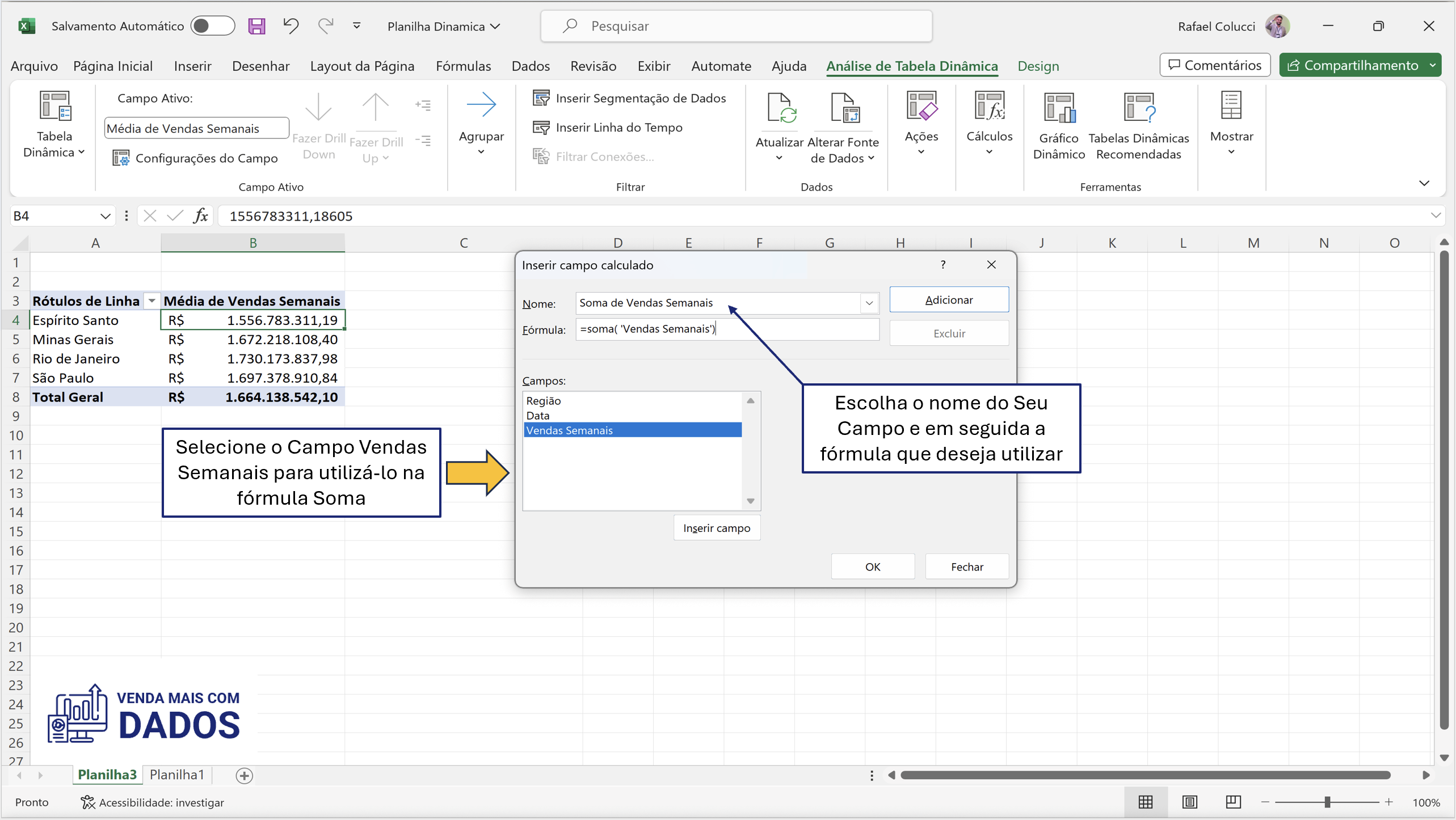
Task: Expand the Name Box dropdown arrow
Action: click(105, 216)
